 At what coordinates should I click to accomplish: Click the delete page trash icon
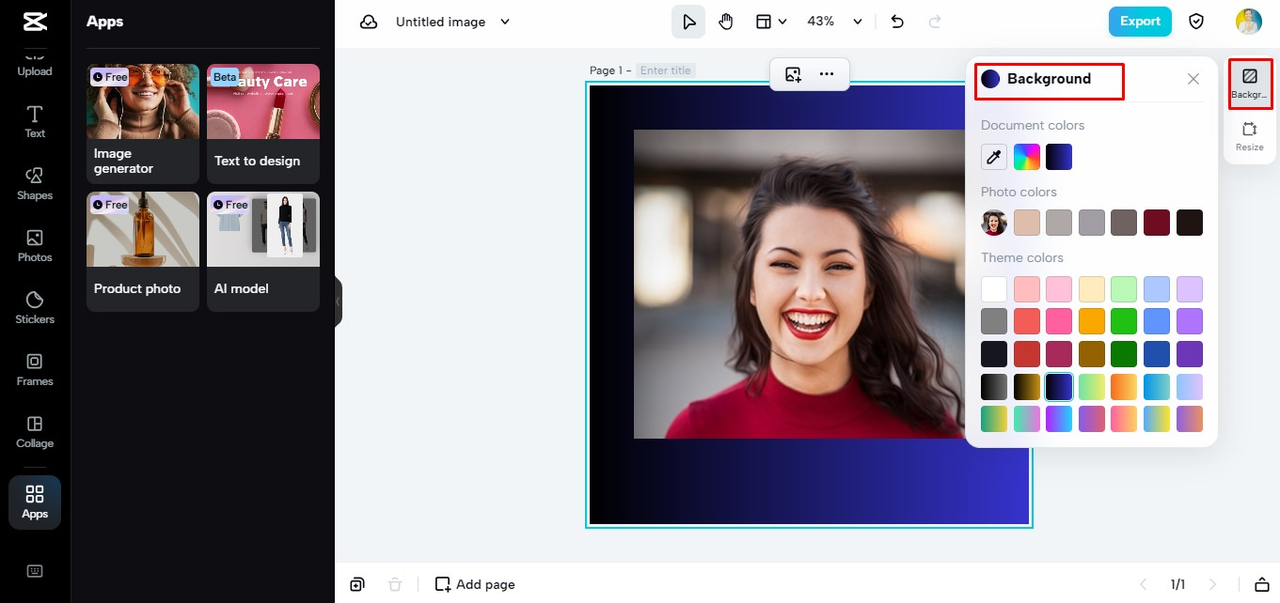(x=395, y=584)
